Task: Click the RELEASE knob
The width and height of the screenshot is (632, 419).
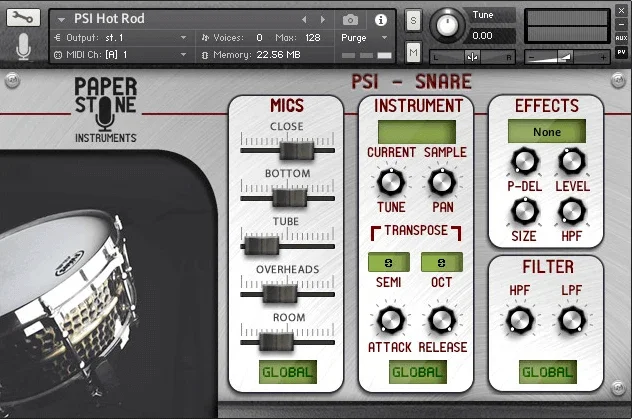Action: 442,320
